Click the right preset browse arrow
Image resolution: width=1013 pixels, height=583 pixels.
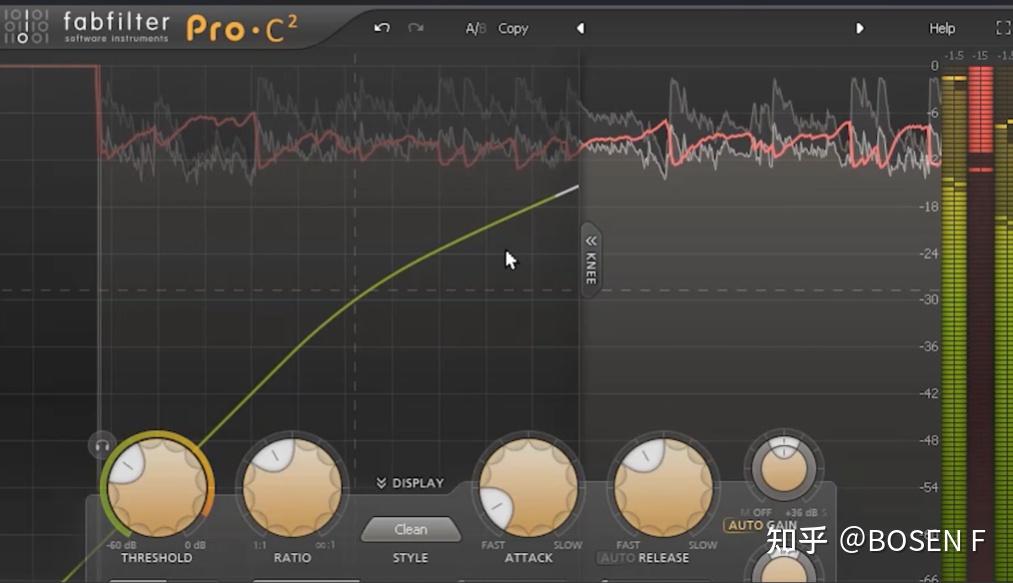click(x=860, y=29)
